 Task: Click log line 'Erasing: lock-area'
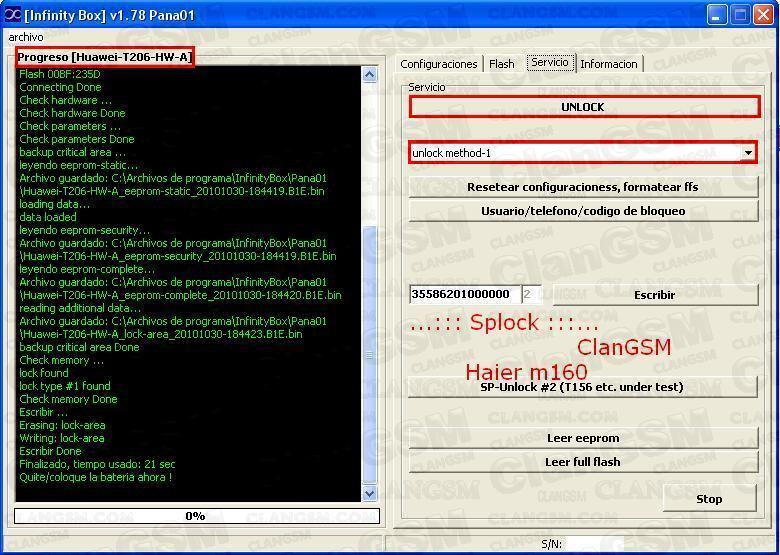click(62, 425)
